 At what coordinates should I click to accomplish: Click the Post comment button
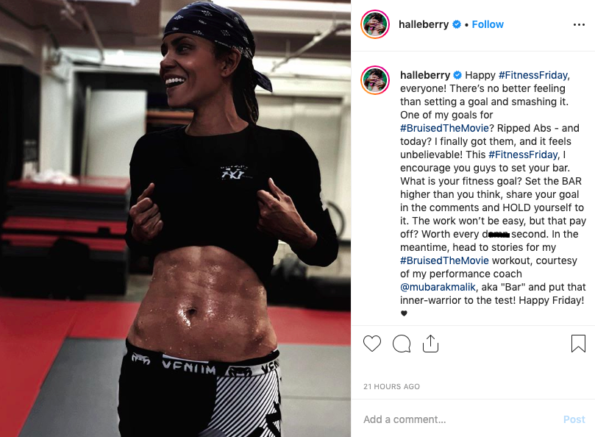click(574, 419)
